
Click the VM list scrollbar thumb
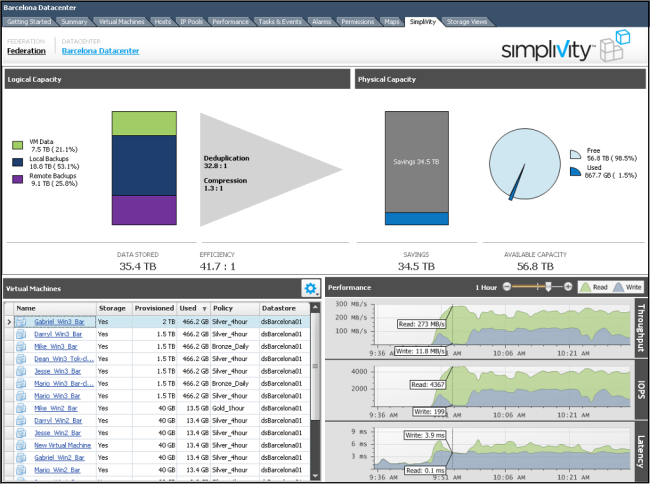pyautogui.click(x=315, y=366)
